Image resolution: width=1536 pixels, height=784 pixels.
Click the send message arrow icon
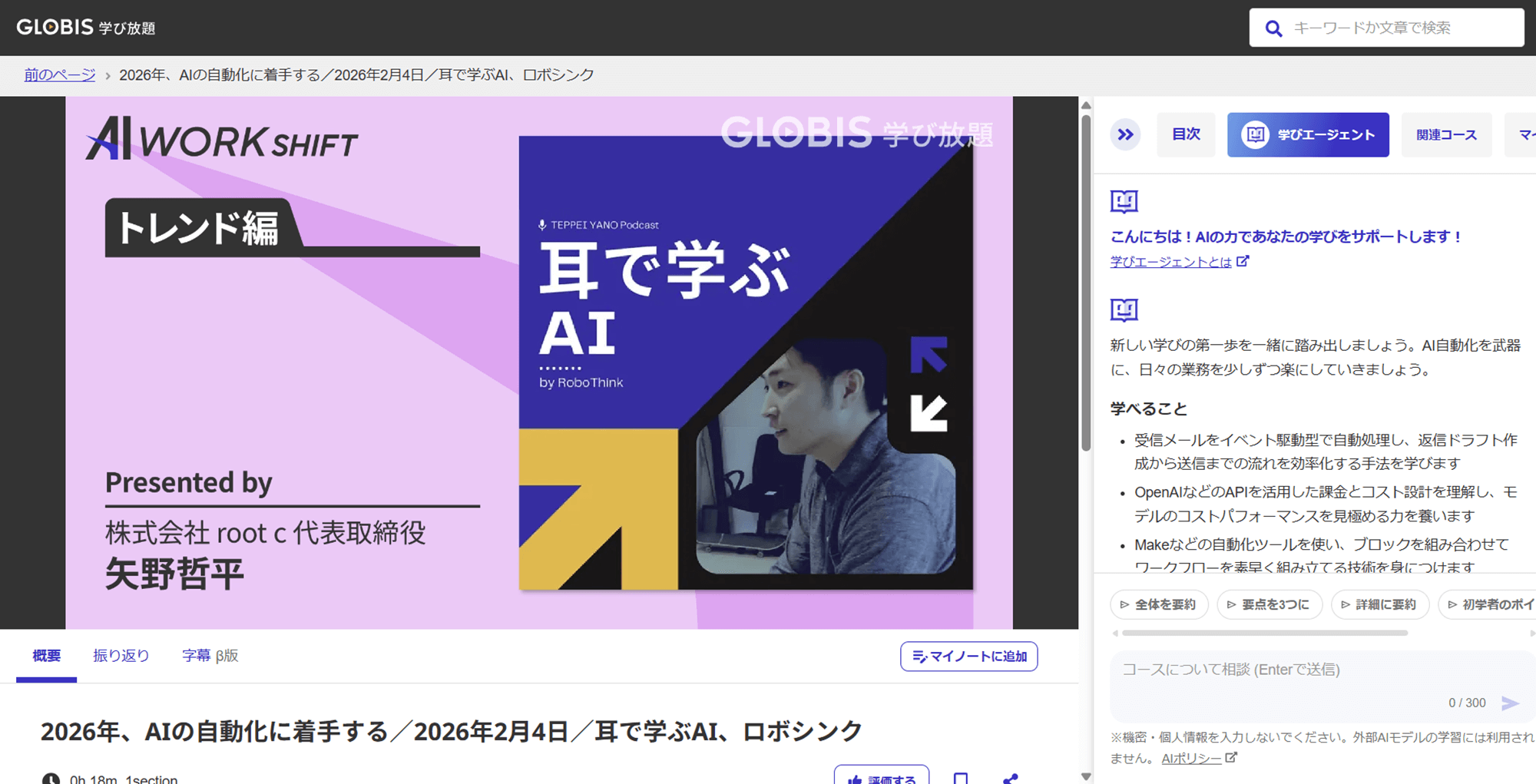(x=1510, y=703)
